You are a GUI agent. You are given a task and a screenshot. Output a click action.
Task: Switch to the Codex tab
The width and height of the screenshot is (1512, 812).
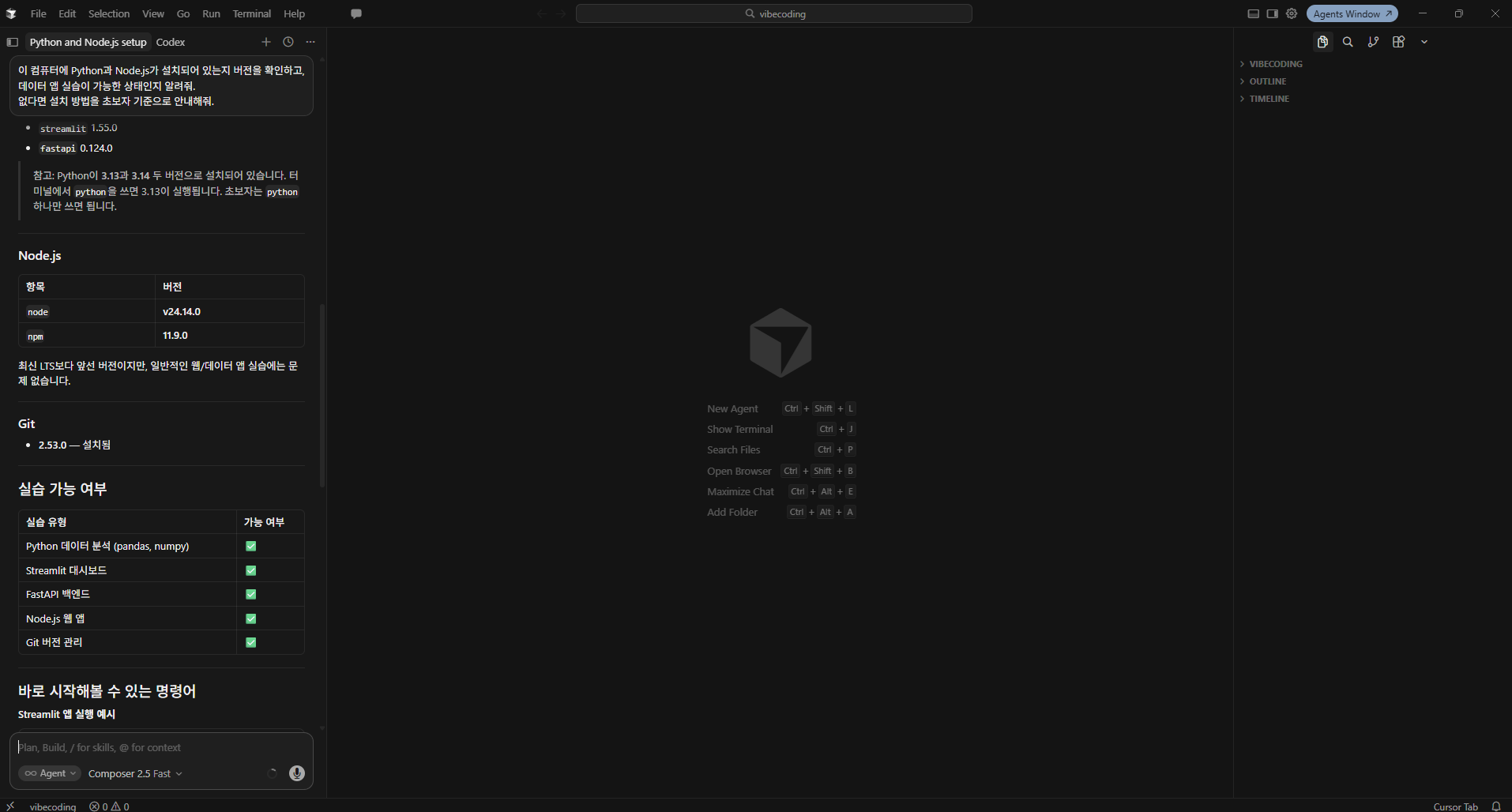(x=171, y=42)
